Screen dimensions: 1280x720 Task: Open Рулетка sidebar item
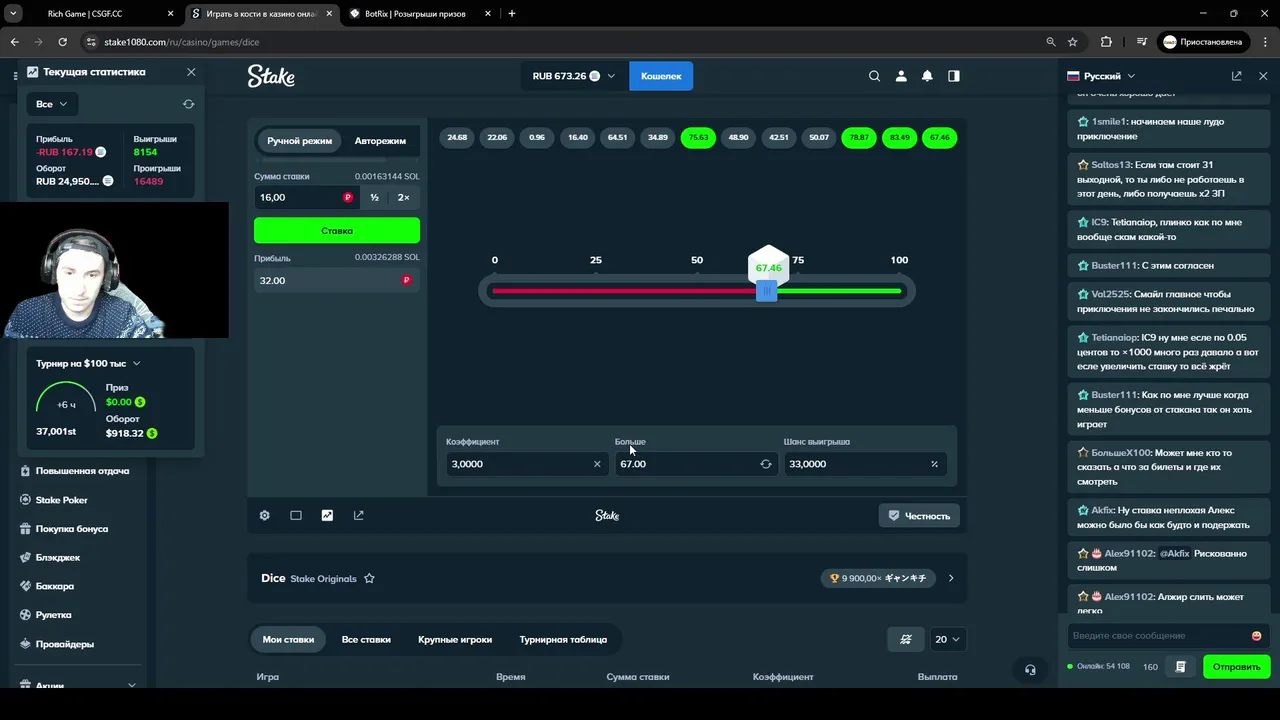point(54,615)
